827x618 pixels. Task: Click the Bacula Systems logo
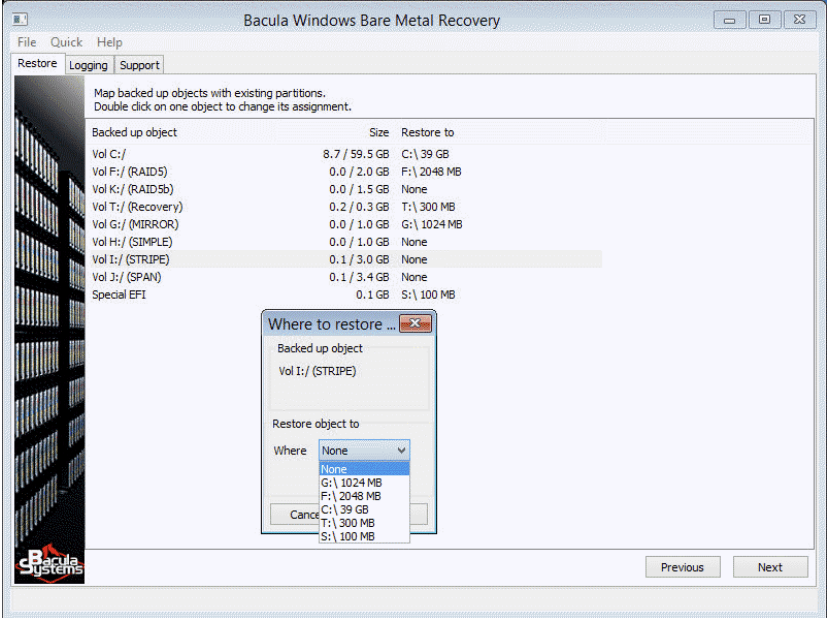coord(50,565)
